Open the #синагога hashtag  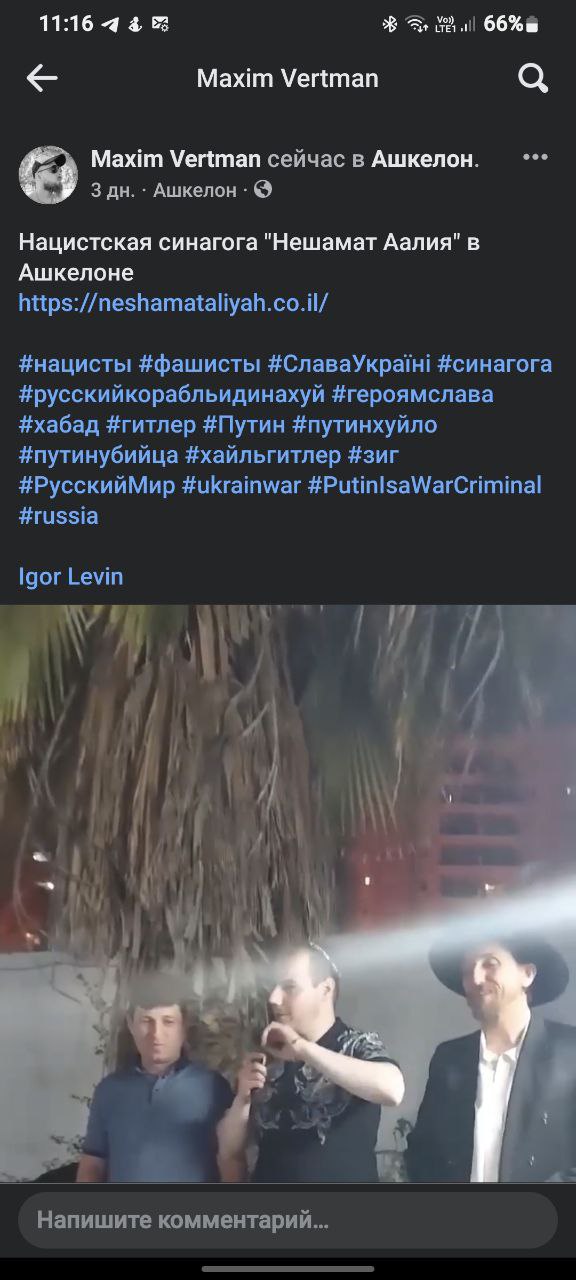(x=495, y=364)
